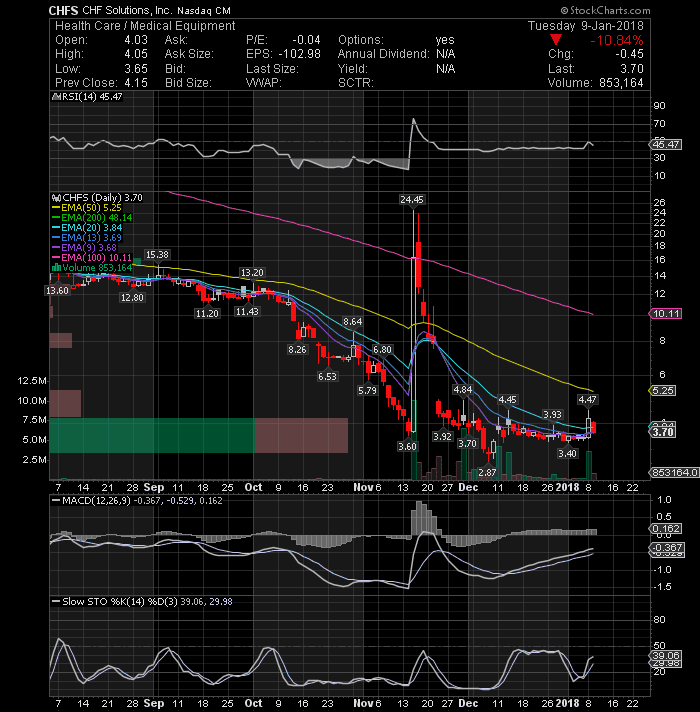The width and height of the screenshot is (700, 712).
Task: Click the 12.5M volume axis label
Action: pos(31,381)
